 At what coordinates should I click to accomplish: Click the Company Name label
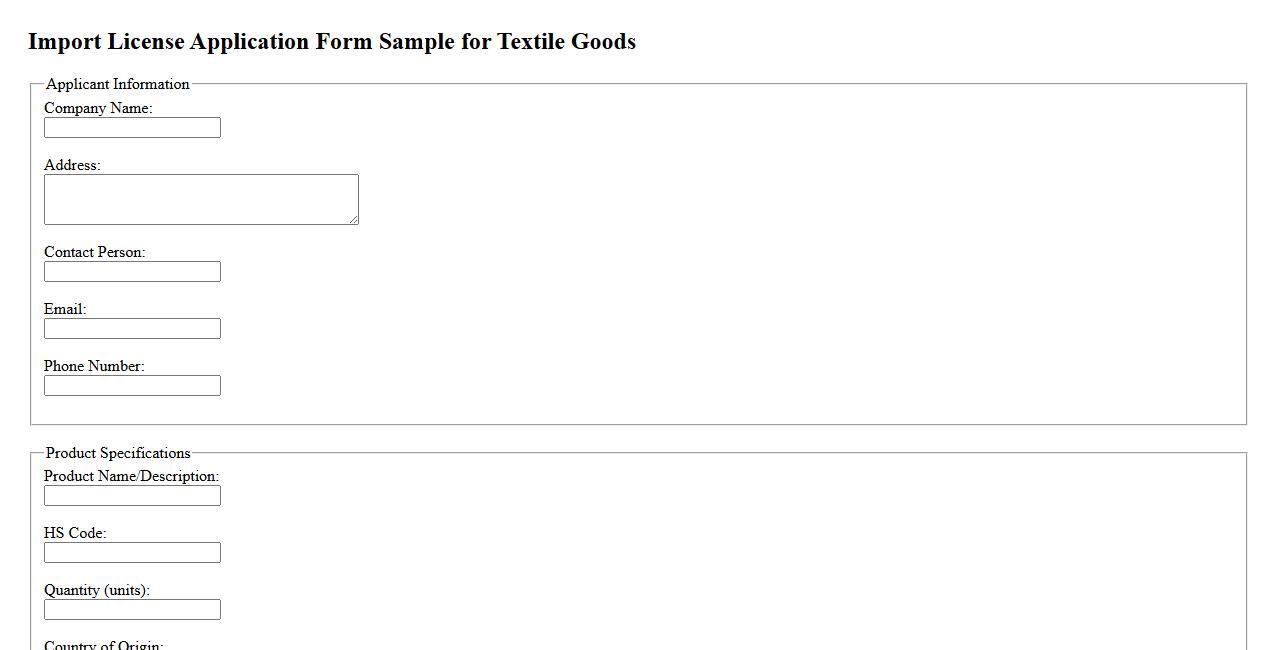point(97,108)
